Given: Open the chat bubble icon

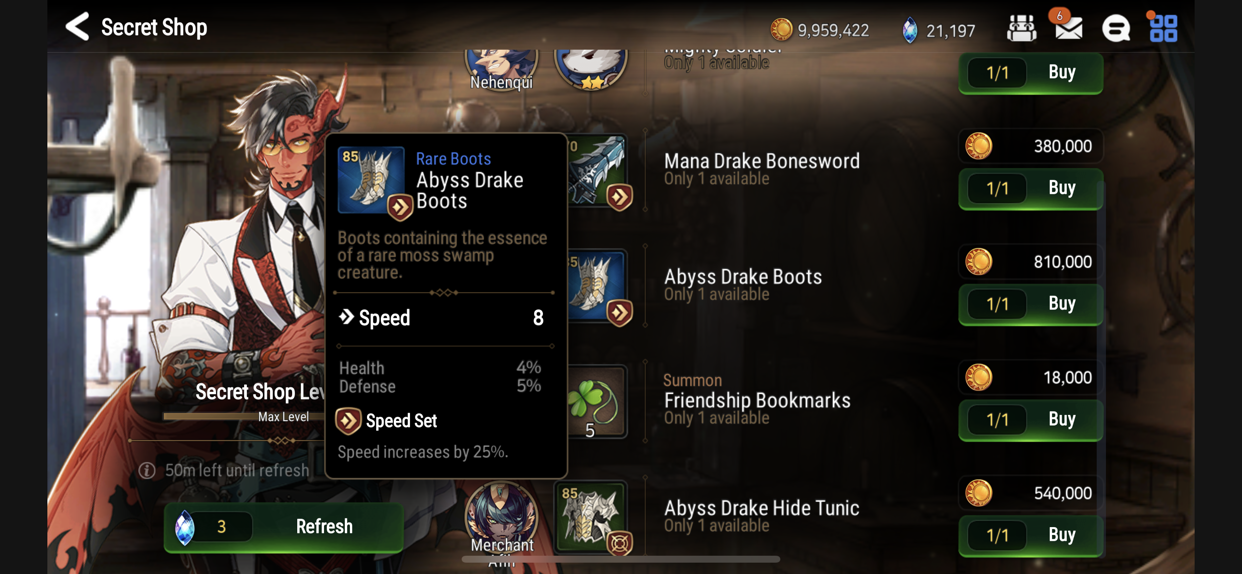Looking at the screenshot, I should (1116, 28).
